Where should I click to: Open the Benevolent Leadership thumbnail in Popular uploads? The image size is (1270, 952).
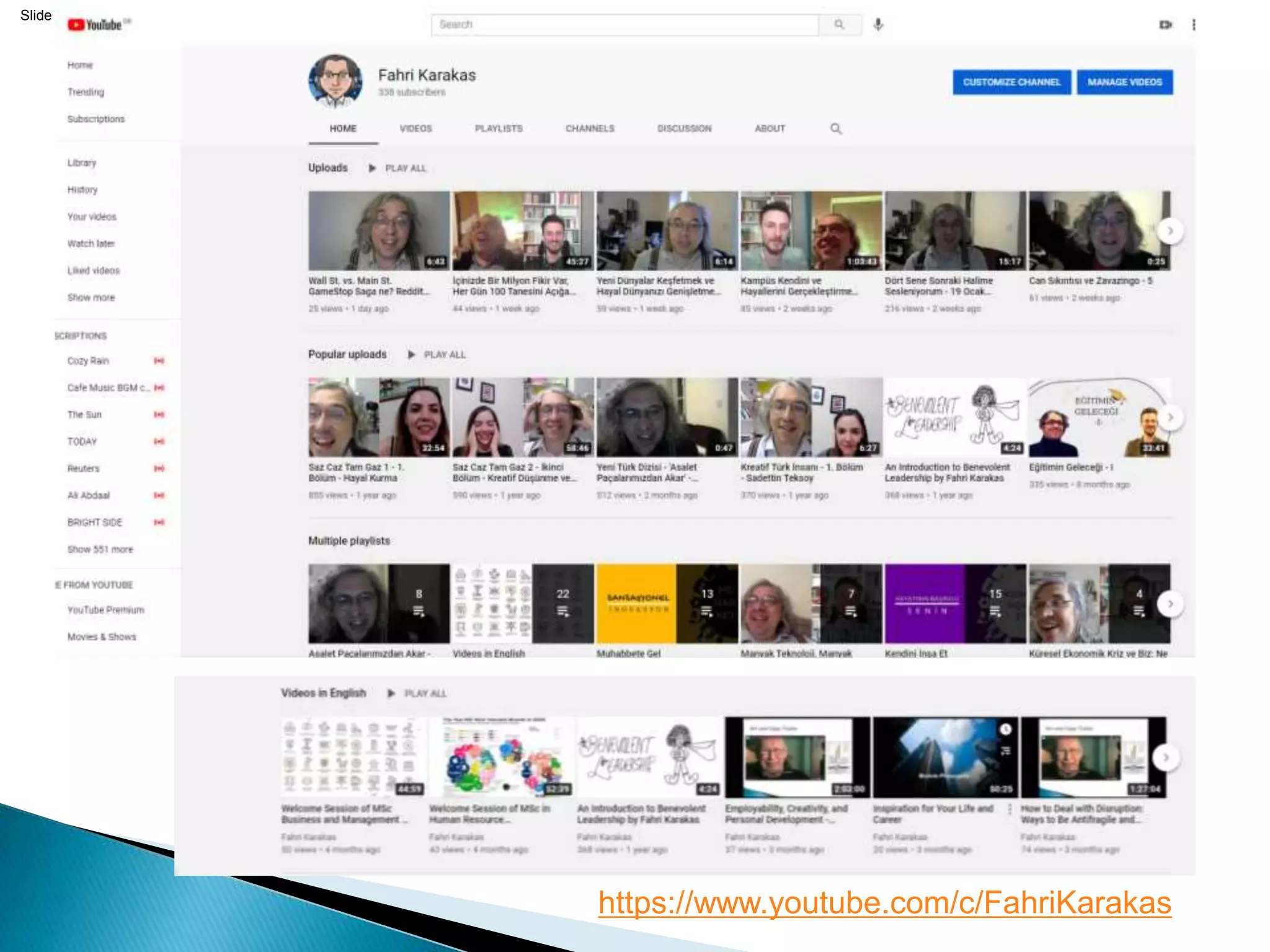click(x=954, y=417)
